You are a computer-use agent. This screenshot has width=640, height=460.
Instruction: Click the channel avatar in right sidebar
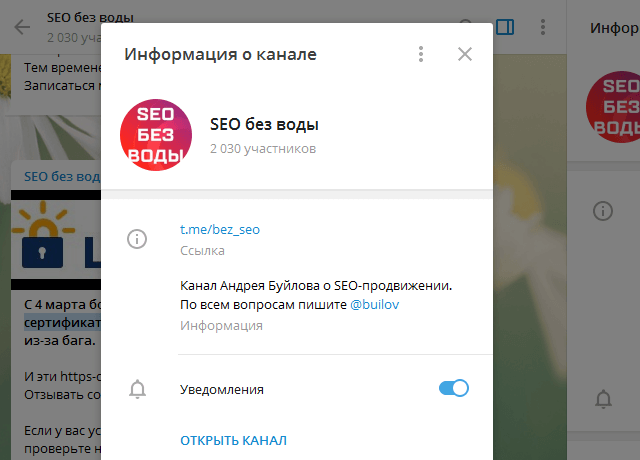[613, 107]
